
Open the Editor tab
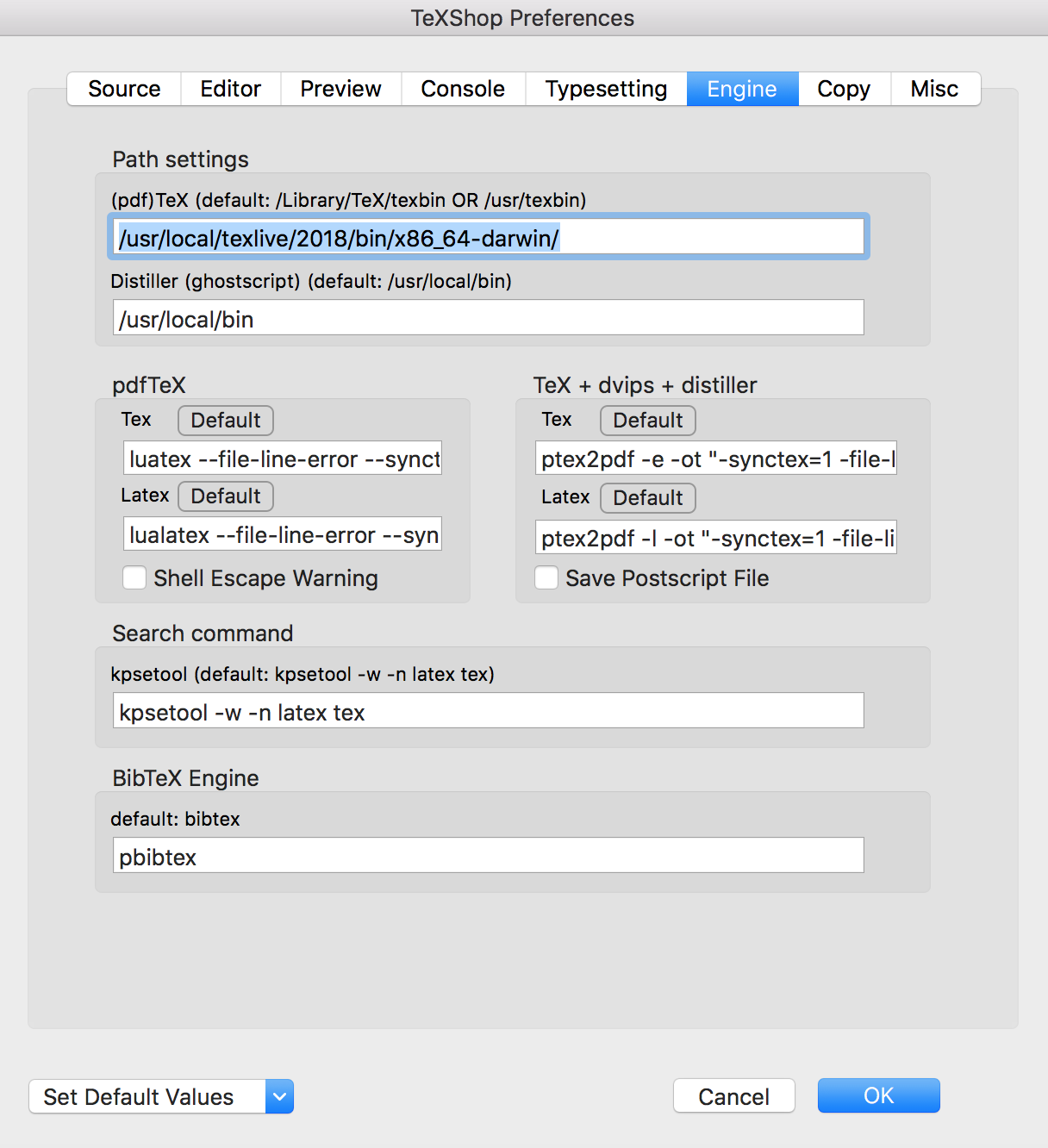230,89
